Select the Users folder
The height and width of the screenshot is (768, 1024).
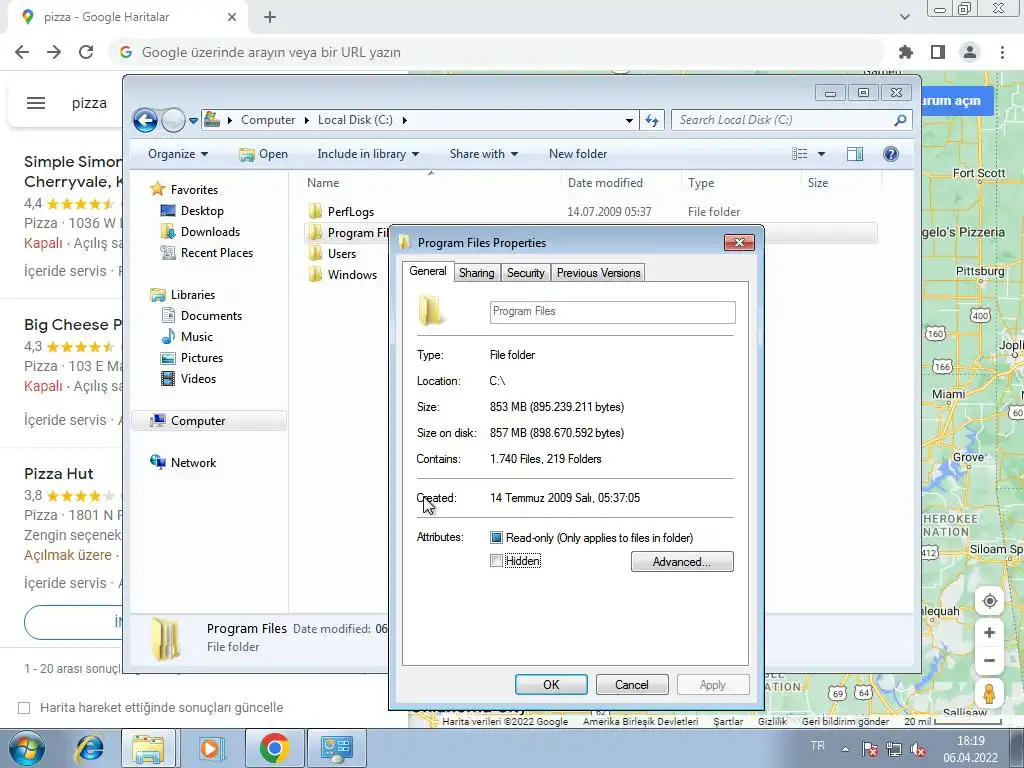click(342, 253)
